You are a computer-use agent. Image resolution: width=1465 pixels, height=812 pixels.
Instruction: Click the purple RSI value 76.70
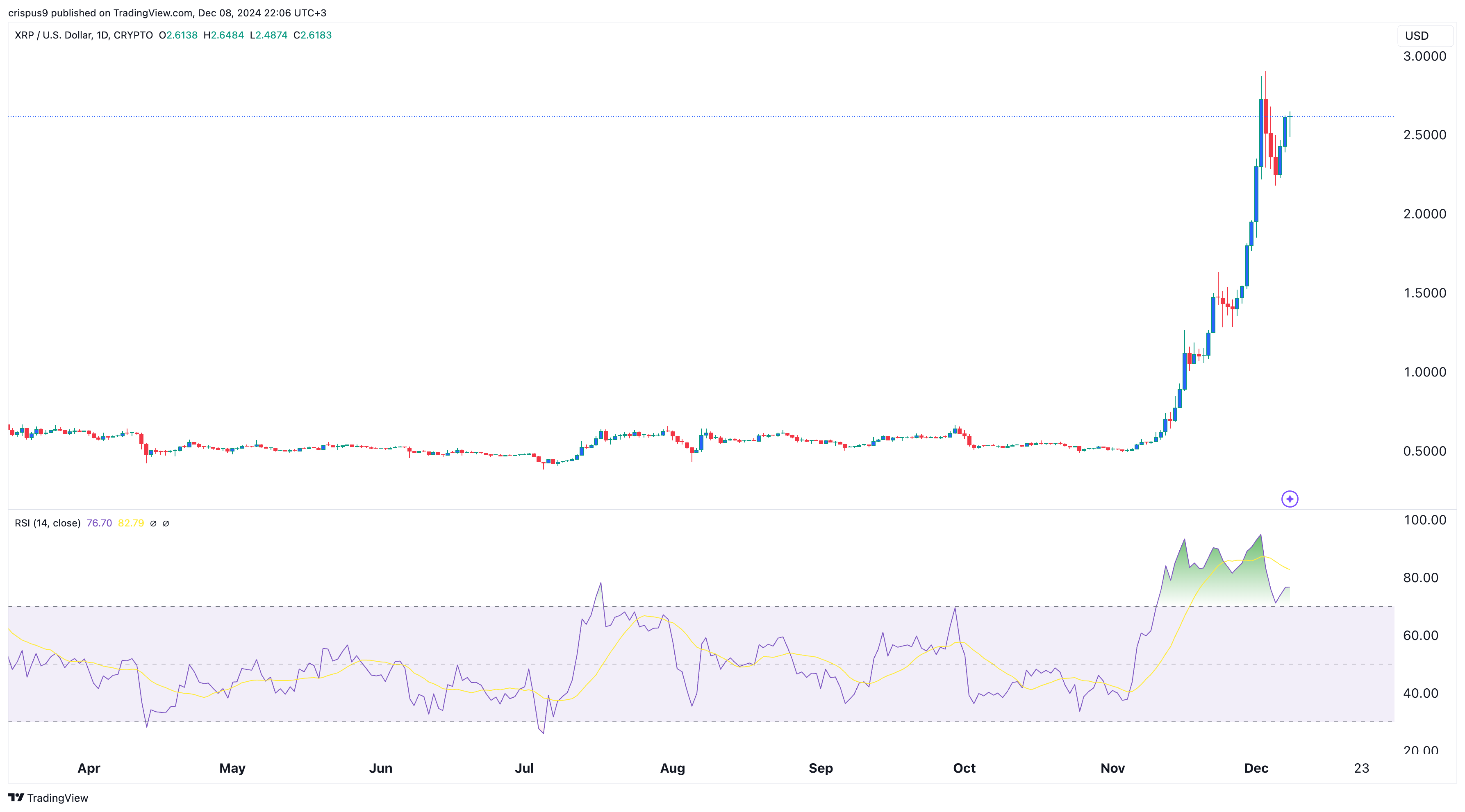point(99,523)
